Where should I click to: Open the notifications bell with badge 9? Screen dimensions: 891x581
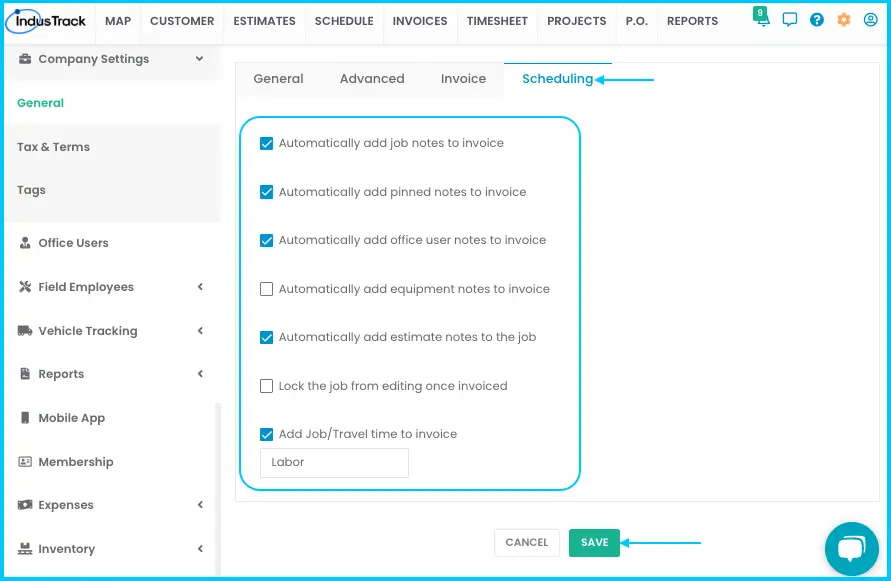pyautogui.click(x=761, y=17)
